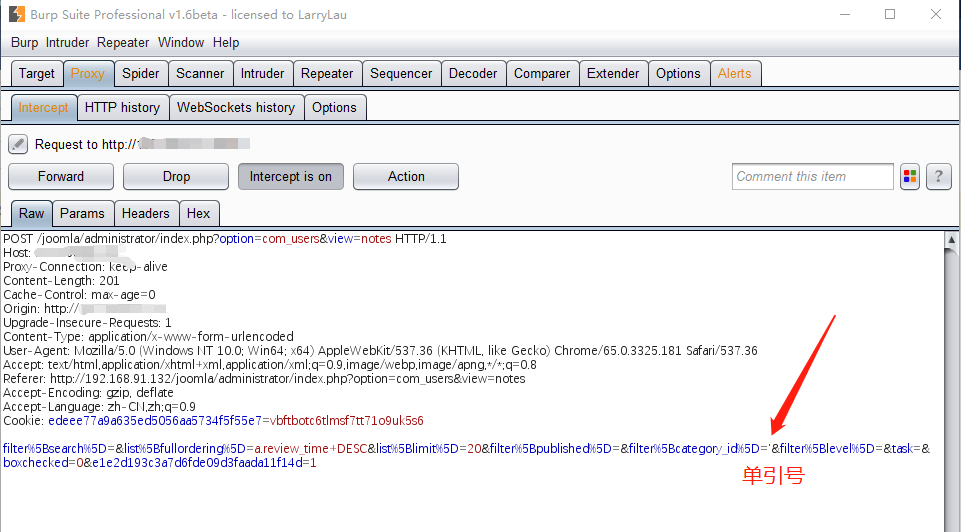Open the Repeater menu
Screen dimensions: 961x532
point(123,42)
